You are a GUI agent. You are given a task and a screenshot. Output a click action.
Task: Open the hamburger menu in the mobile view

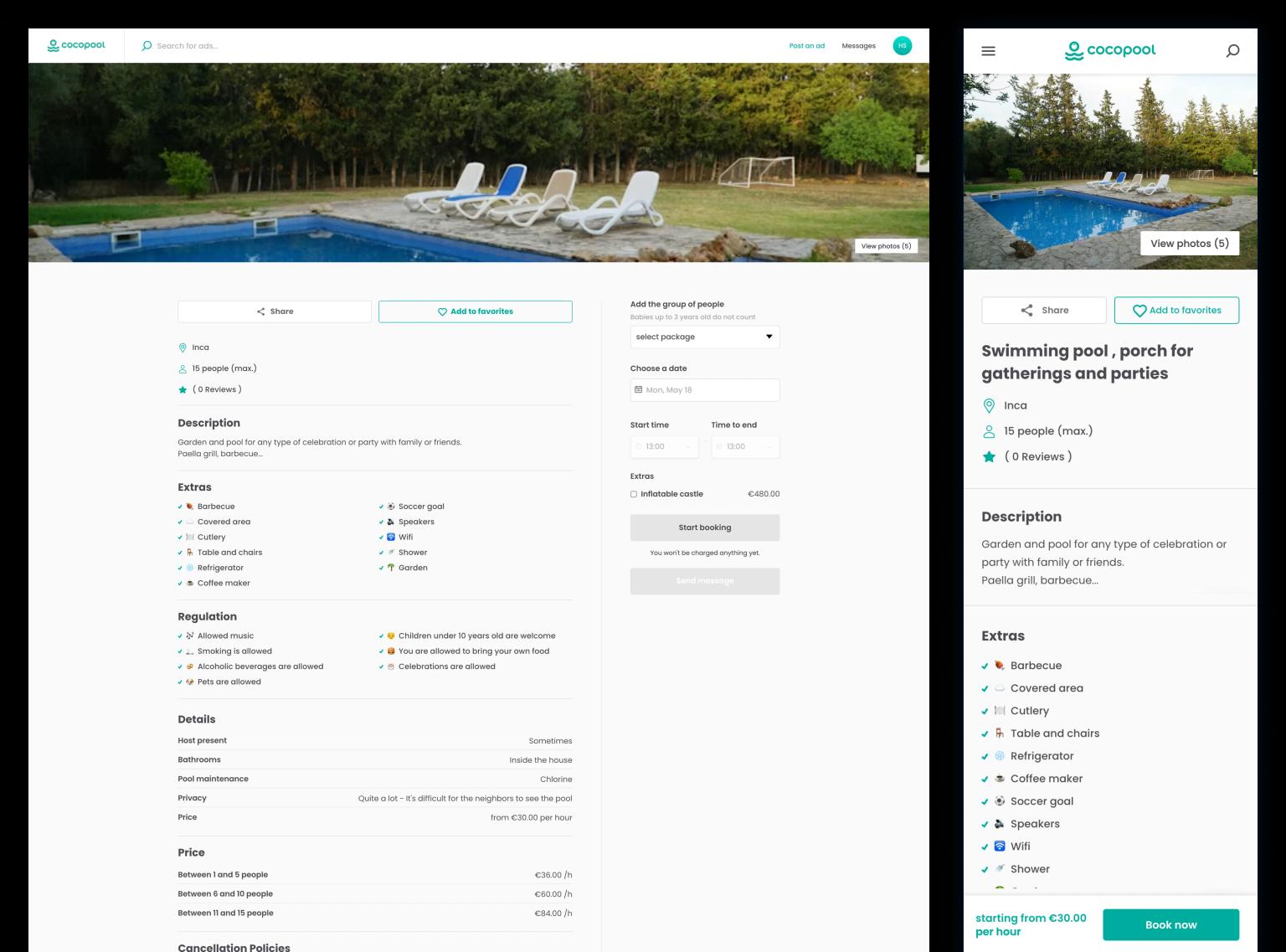coord(988,51)
